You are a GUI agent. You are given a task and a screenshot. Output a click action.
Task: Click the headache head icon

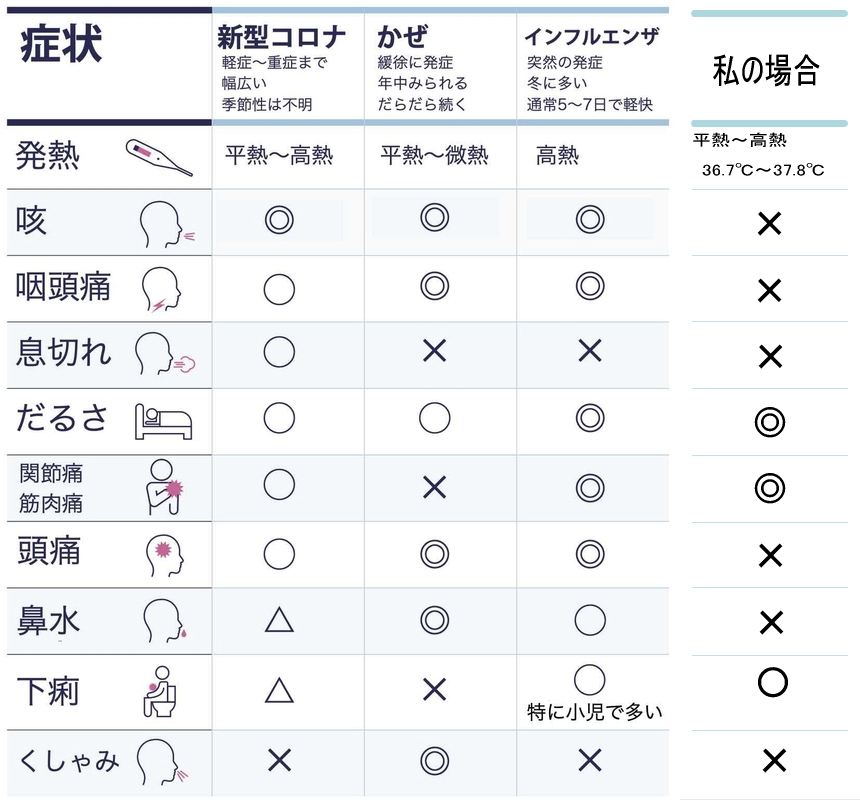click(x=160, y=554)
